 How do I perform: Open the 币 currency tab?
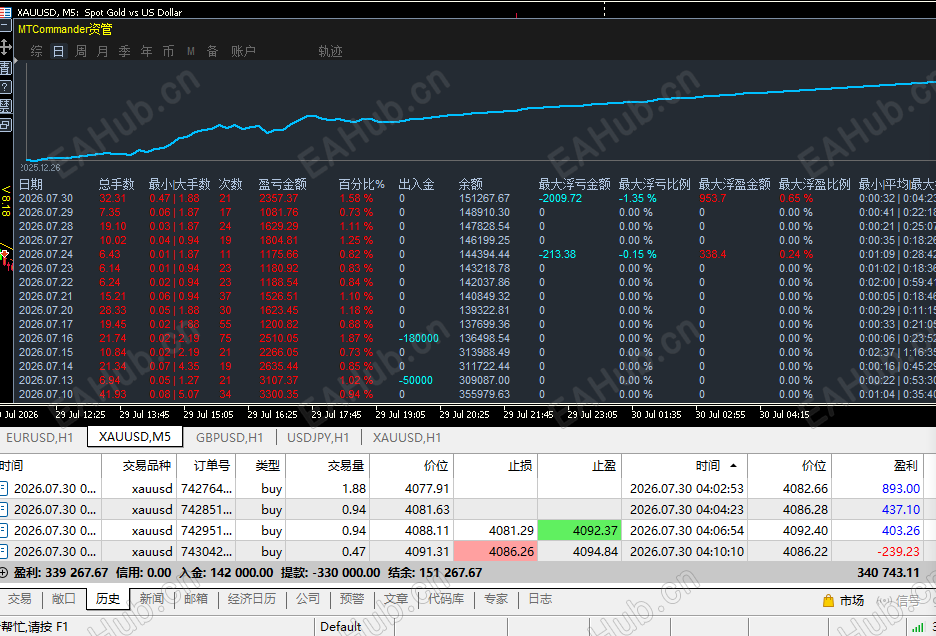pyautogui.click(x=168, y=51)
